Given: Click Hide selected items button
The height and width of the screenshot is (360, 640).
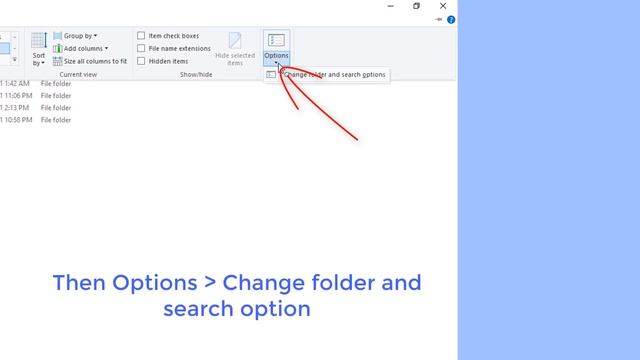Looking at the screenshot, I should coord(235,49).
